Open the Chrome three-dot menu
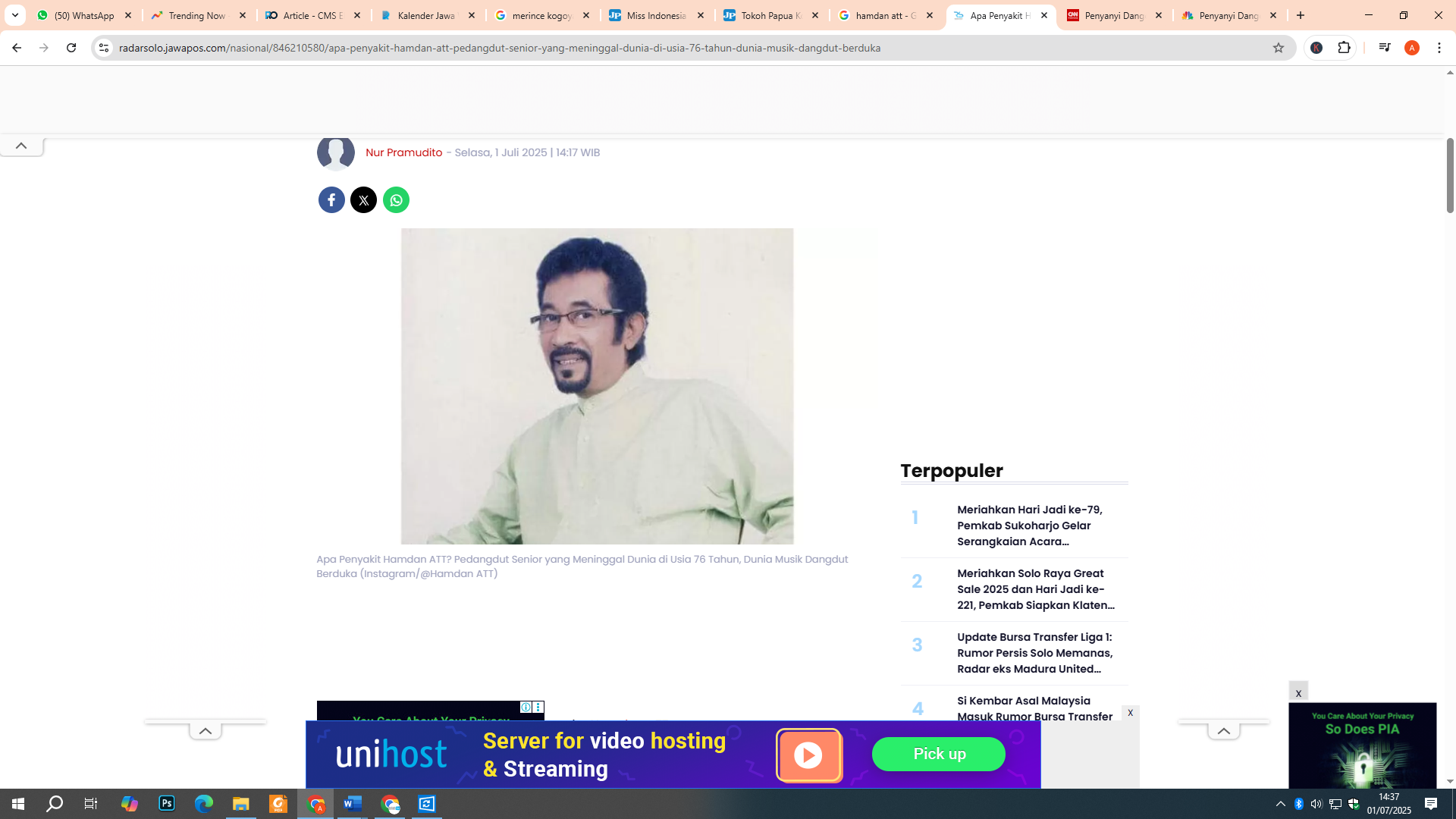 [x=1439, y=47]
